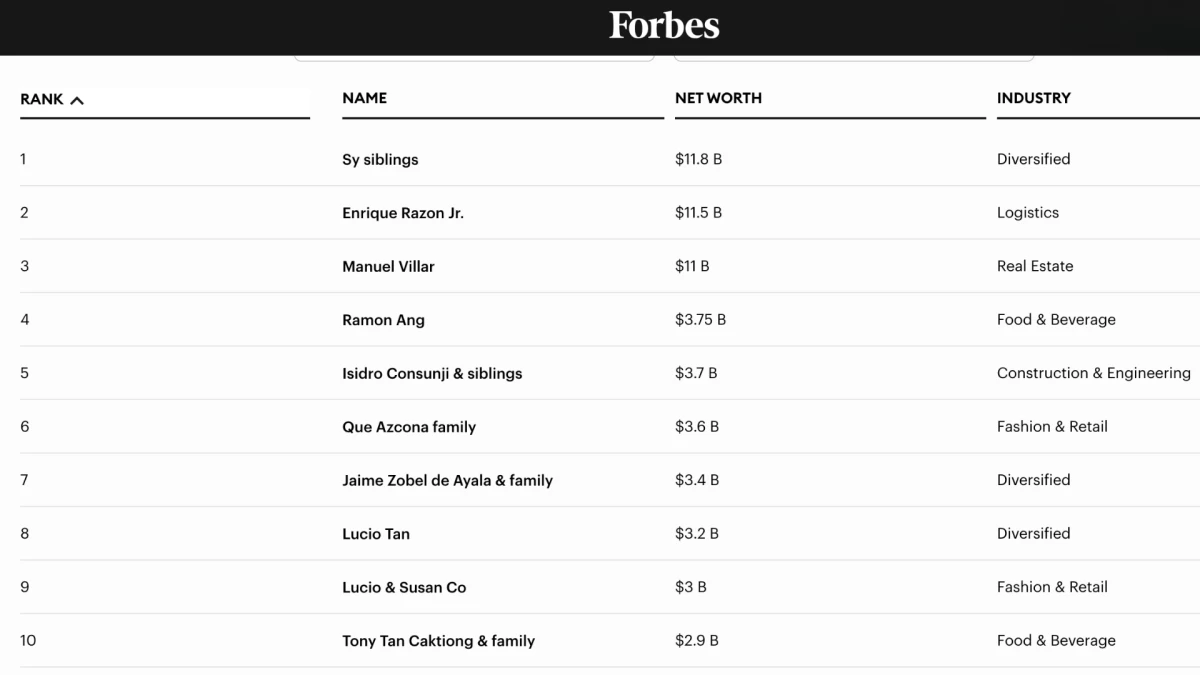Open the Lucio & Susan Co profile
The height and width of the screenshot is (675, 1200).
pos(404,588)
